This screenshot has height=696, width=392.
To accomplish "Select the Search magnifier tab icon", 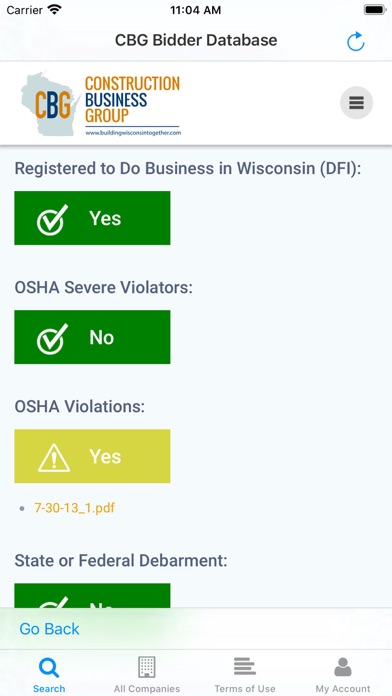I will [x=48, y=668].
